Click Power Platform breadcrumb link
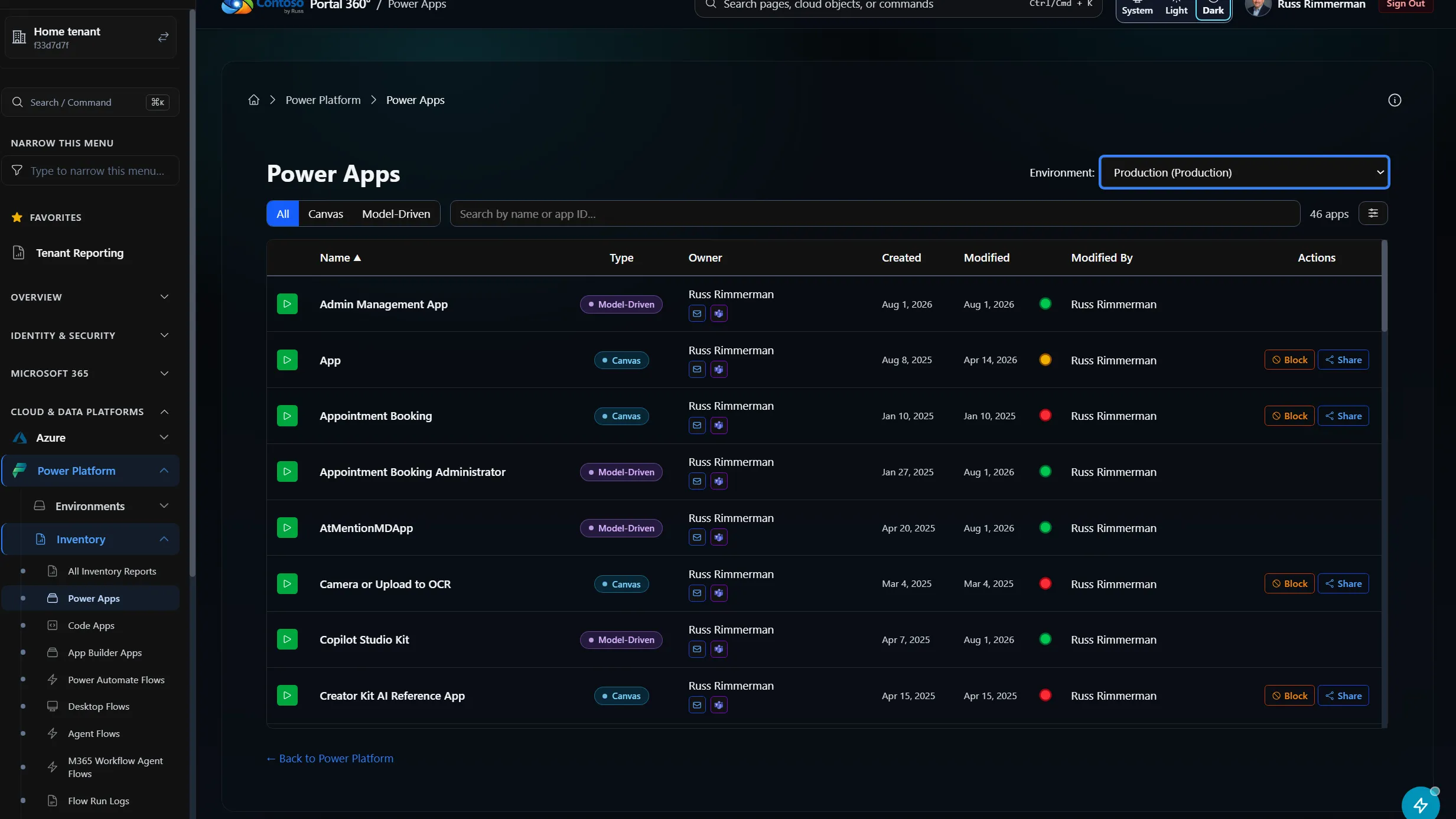 (x=323, y=100)
